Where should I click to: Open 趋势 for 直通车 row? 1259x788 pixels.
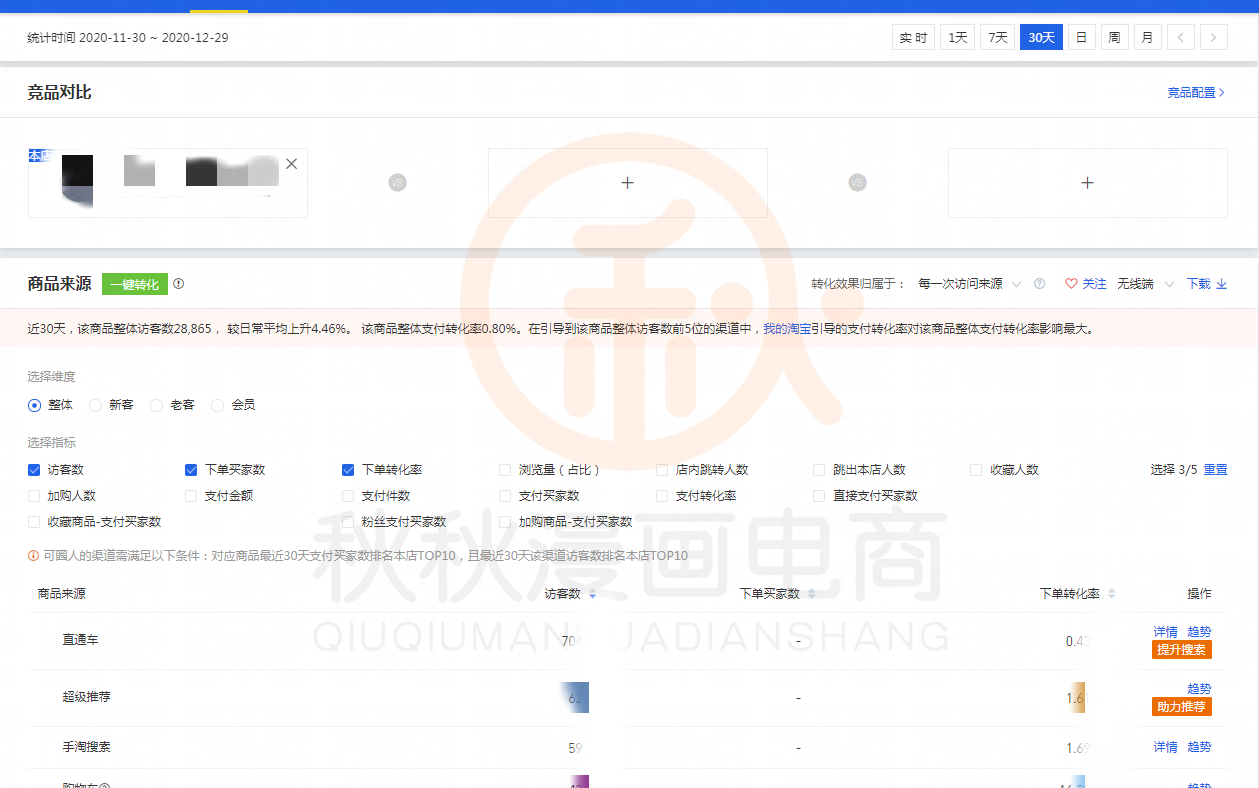click(1199, 632)
